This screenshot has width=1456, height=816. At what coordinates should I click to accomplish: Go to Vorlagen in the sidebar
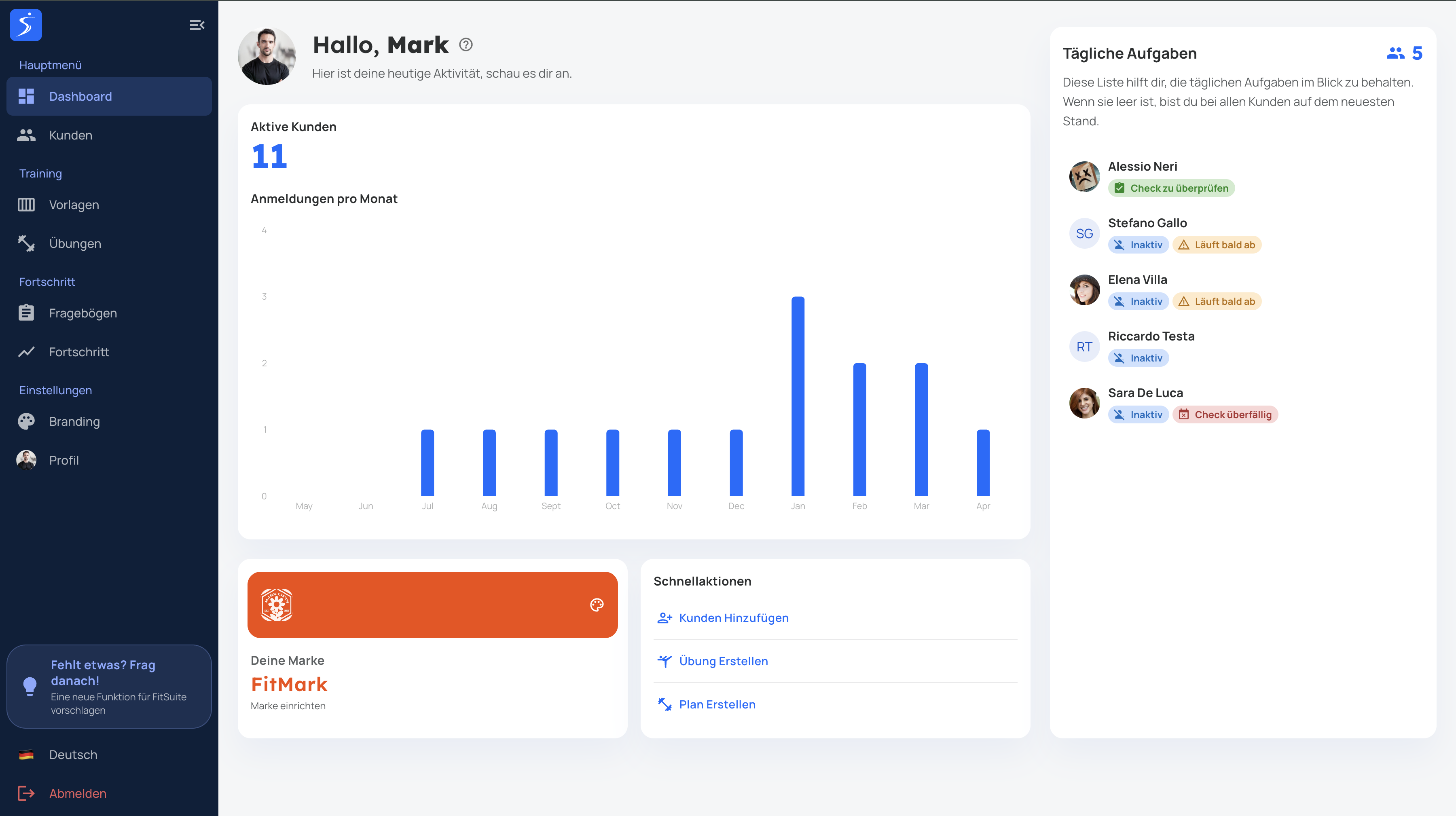pos(109,205)
